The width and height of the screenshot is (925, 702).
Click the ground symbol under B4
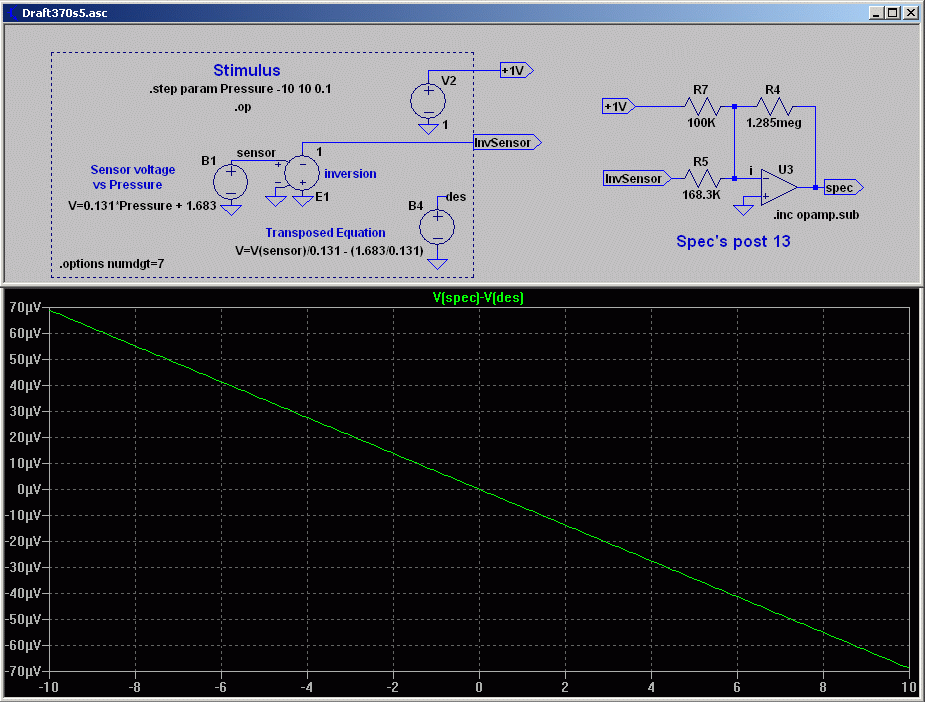click(x=437, y=263)
